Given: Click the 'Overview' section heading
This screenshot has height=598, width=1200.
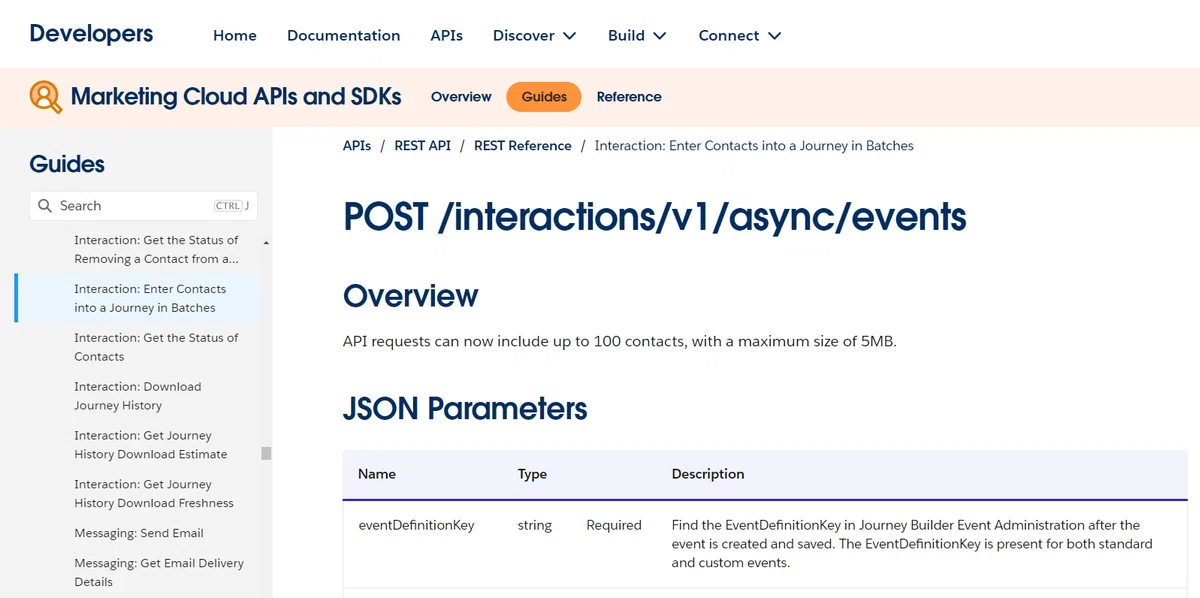Looking at the screenshot, I should [410, 296].
